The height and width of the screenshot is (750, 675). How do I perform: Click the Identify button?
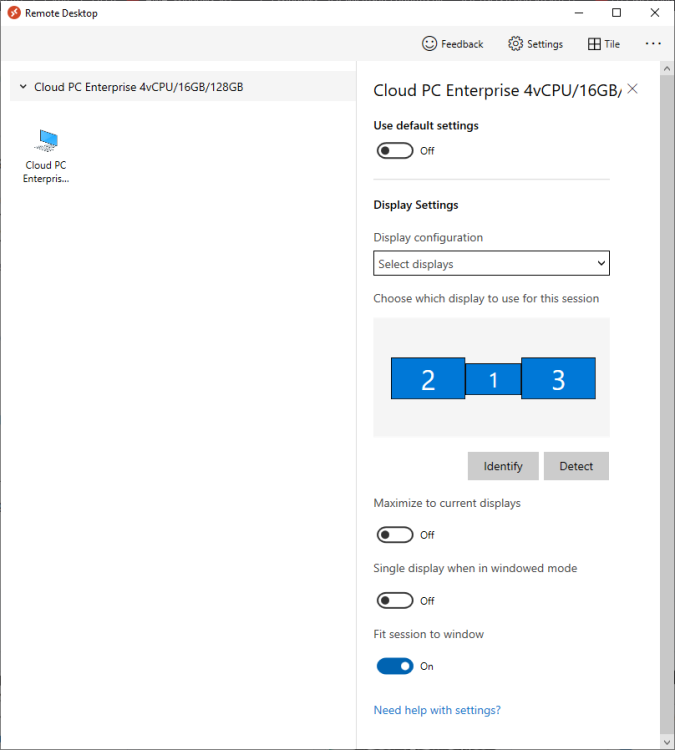(503, 466)
